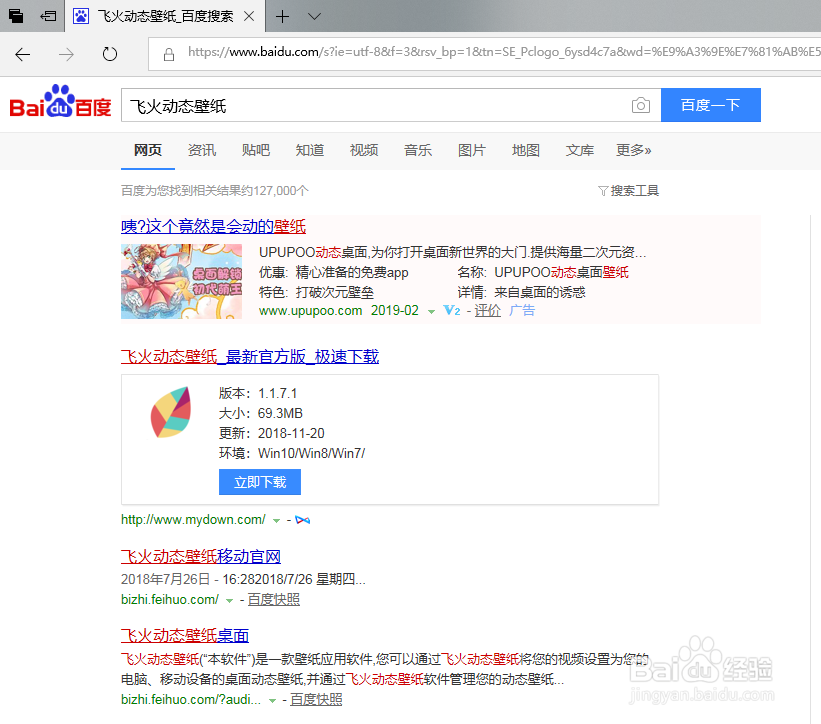Viewport: 821px width, 724px height.
Task: Click the 大小: 69.3MB text
Action: click(261, 414)
